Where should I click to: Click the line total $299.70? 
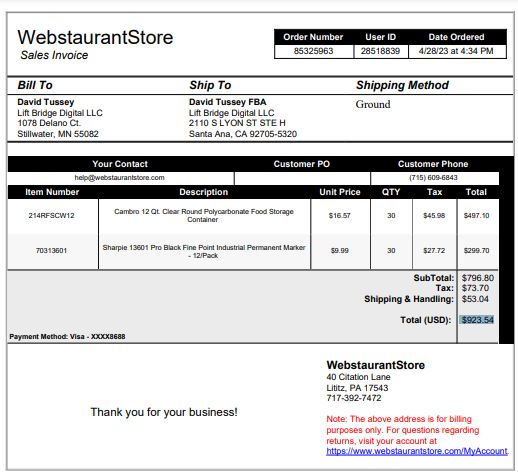pos(476,251)
